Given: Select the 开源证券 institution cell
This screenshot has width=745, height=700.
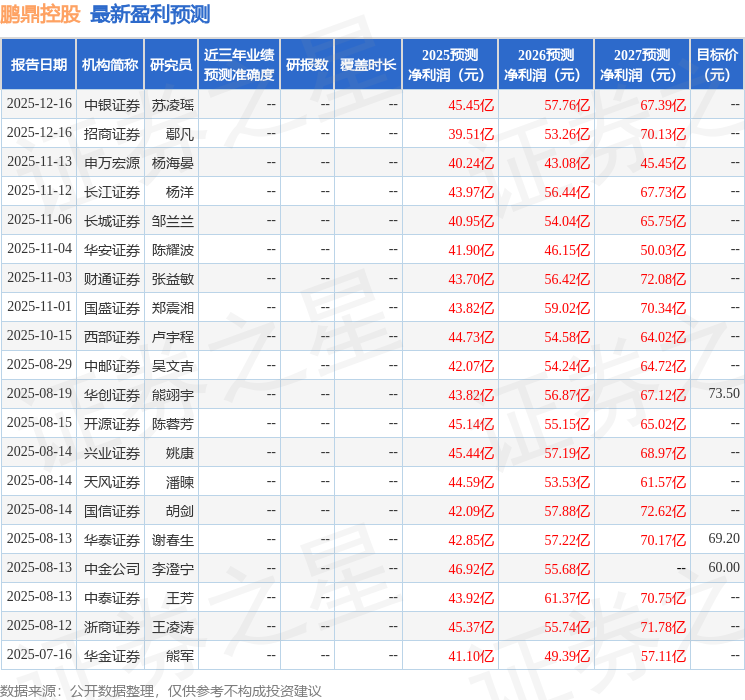Looking at the screenshot, I should point(112,424).
